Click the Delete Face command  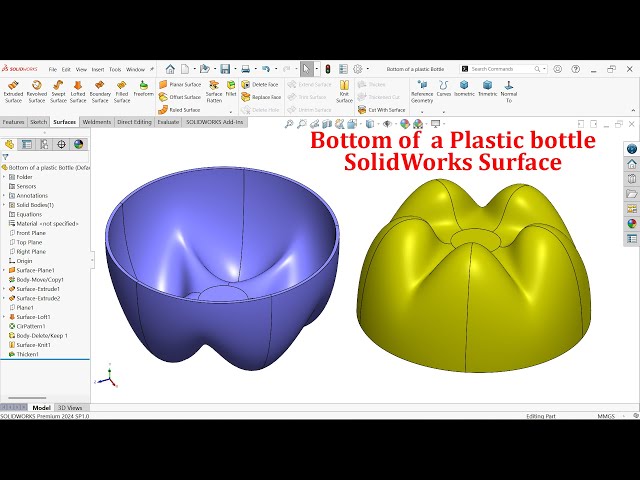260,84
